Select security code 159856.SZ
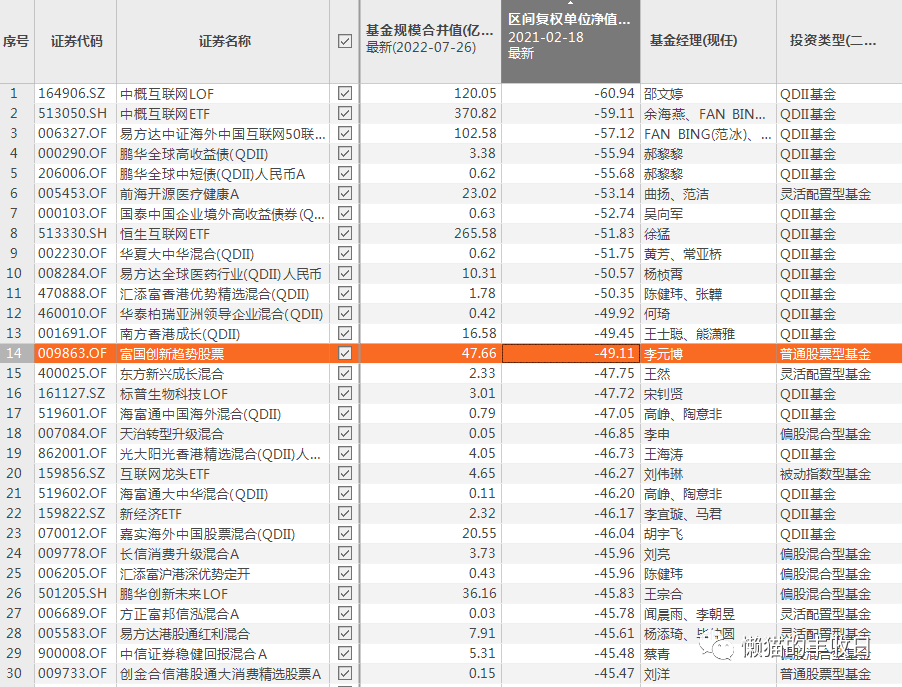Viewport: 902px width, 687px height. [x=72, y=473]
